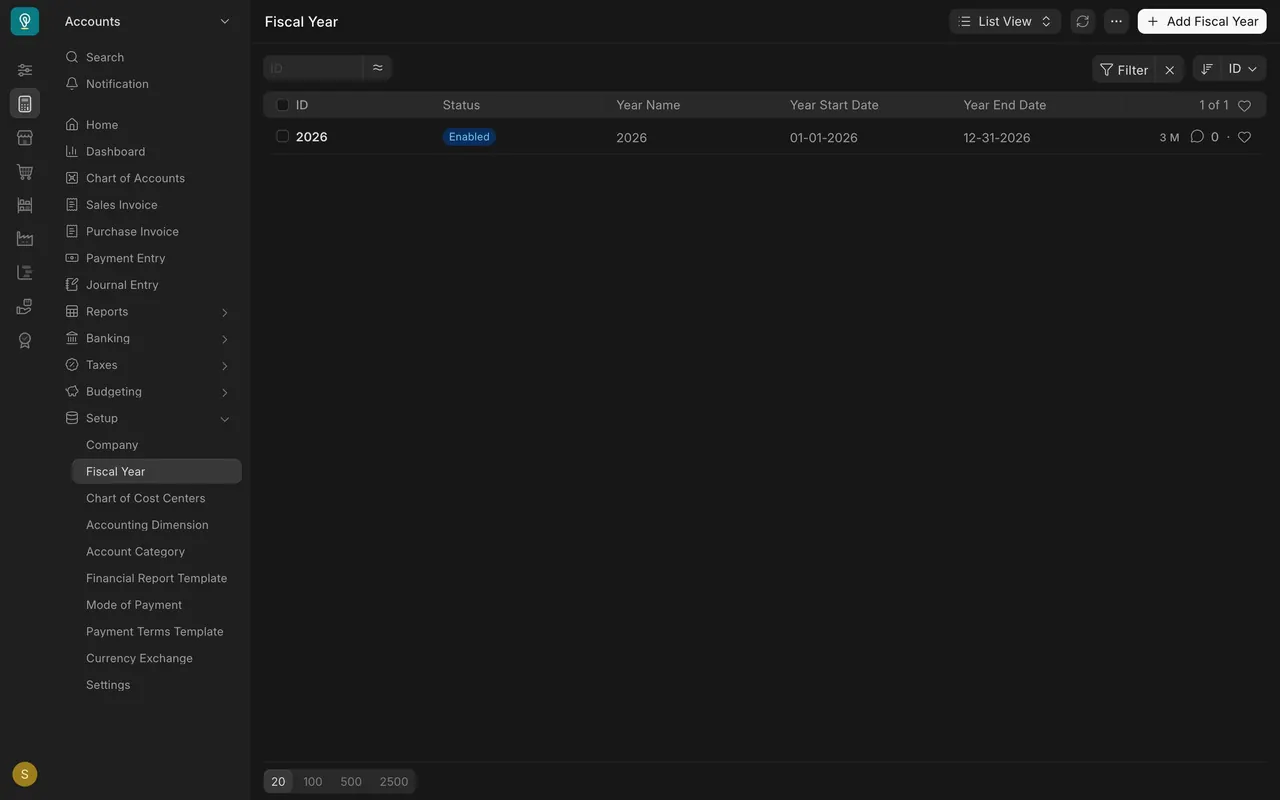Click the ID filter input field
The width and height of the screenshot is (1280, 800).
coord(313,68)
